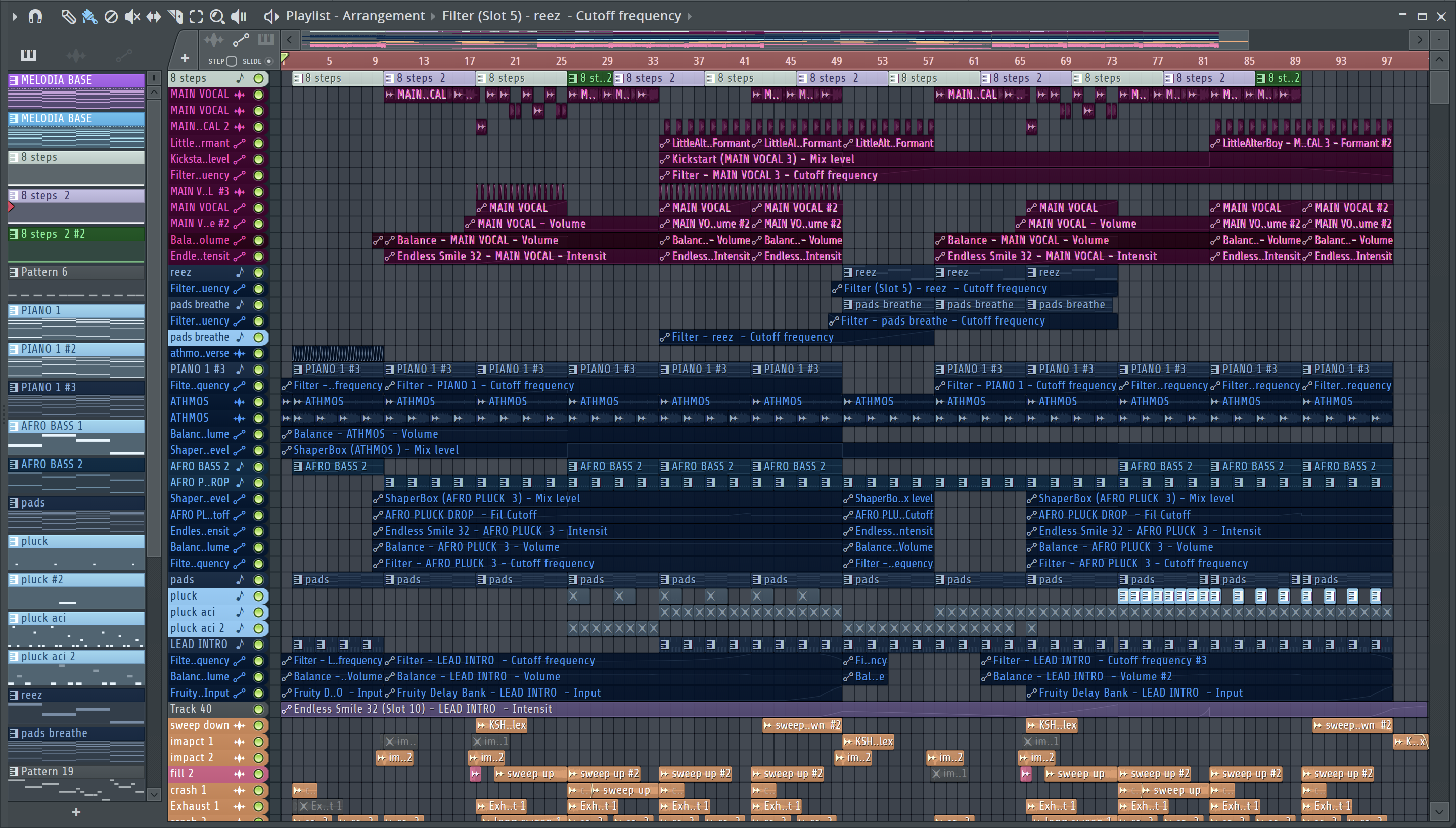
Task: Expand the Playlist - Arrangement selector
Action: point(432,16)
